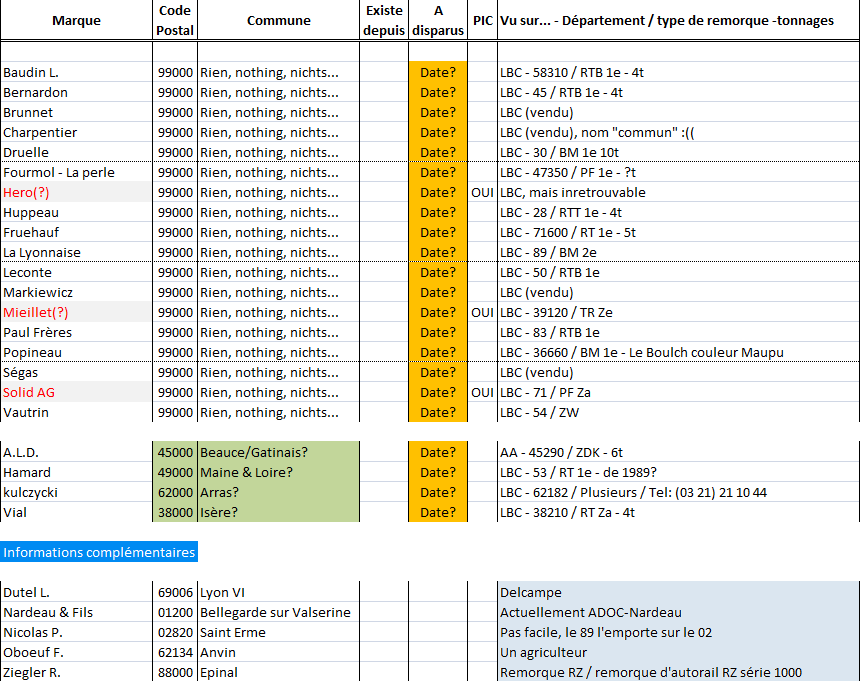Select the A disparus header cell
Image resolution: width=860 pixels, height=681 pixels.
(x=438, y=20)
